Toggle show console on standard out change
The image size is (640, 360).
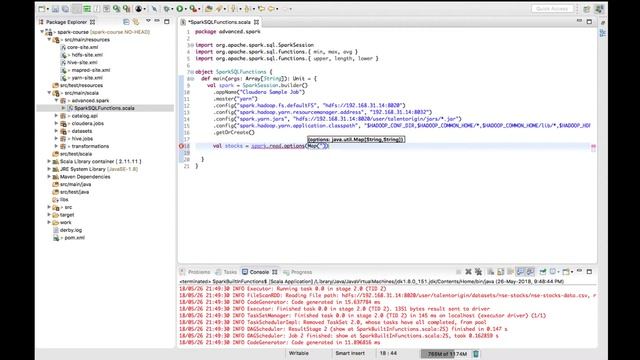coord(520,272)
